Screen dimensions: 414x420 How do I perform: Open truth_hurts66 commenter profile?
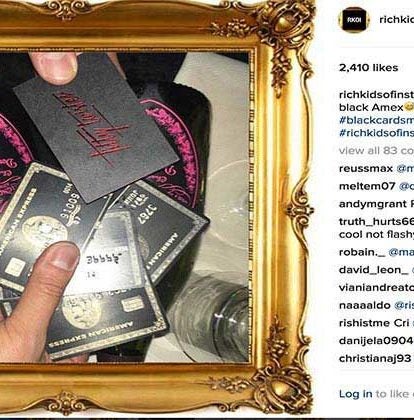click(376, 221)
